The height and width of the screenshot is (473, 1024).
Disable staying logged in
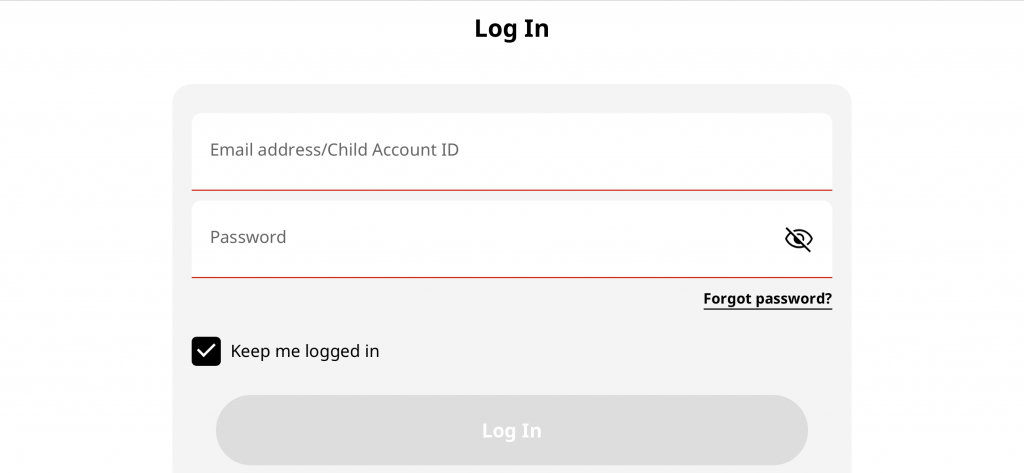point(206,351)
